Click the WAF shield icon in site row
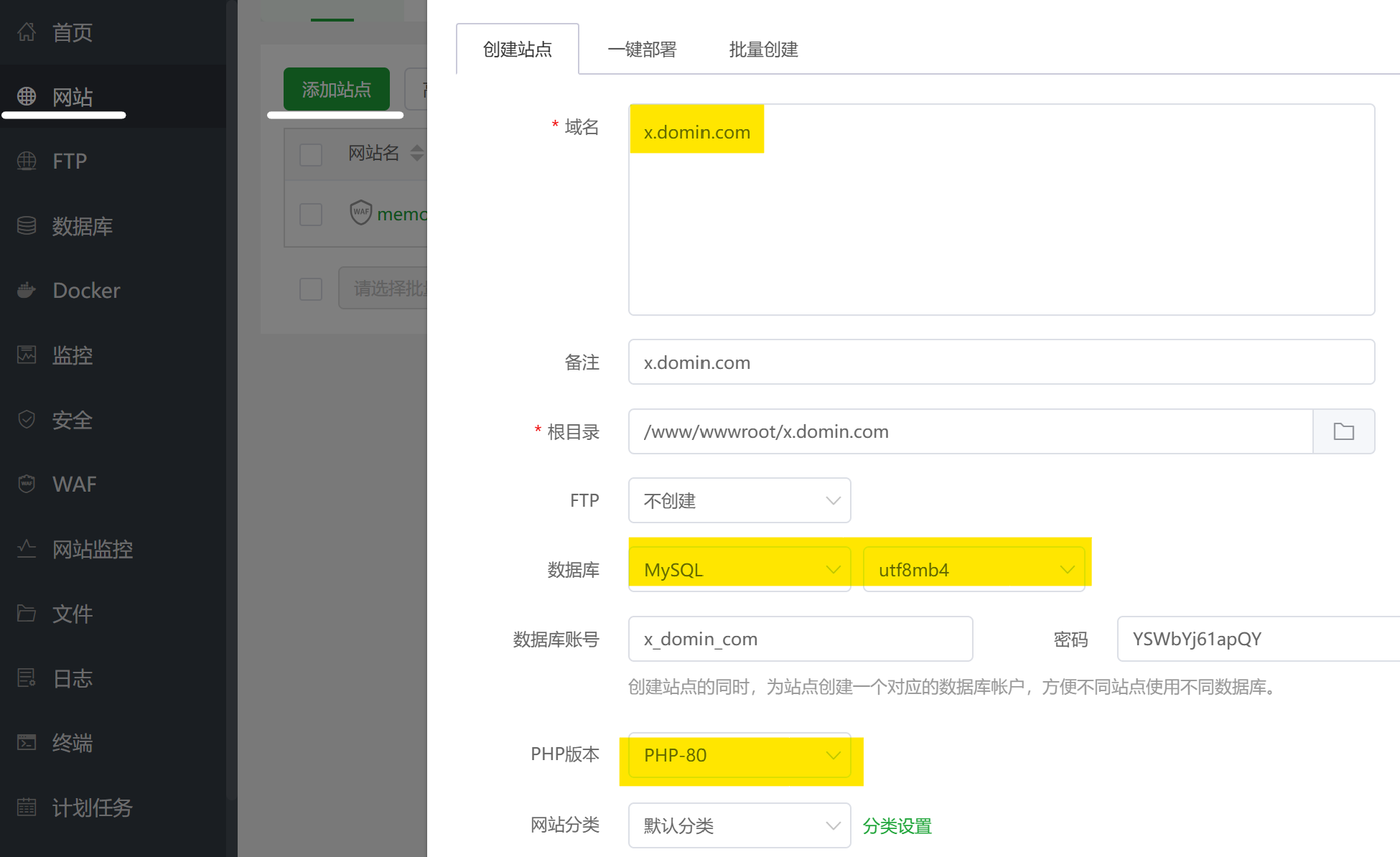1400x857 pixels. [361, 212]
